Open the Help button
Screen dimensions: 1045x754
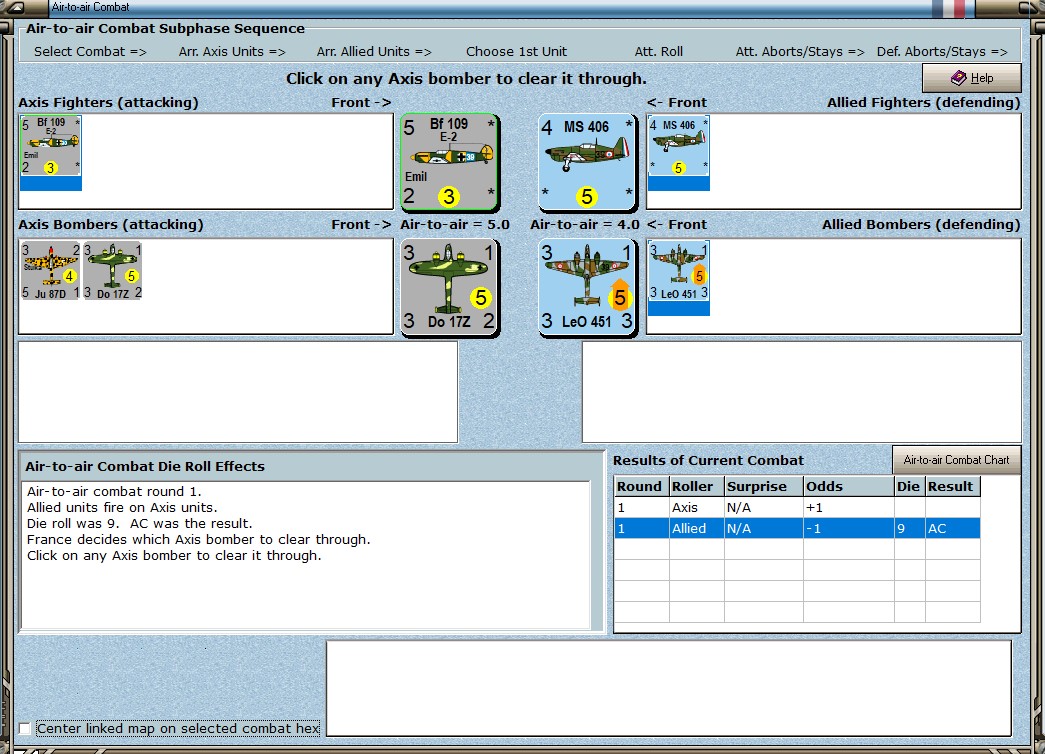click(972, 78)
